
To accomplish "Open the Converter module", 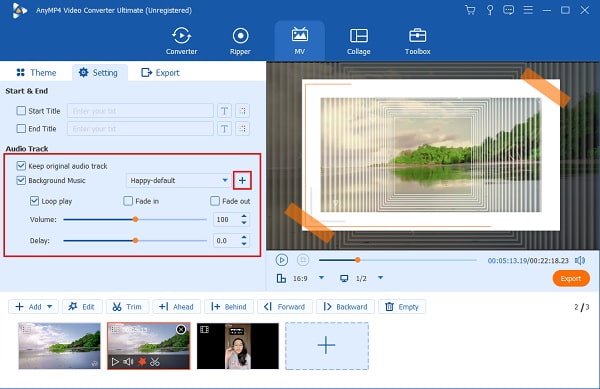I will point(181,41).
